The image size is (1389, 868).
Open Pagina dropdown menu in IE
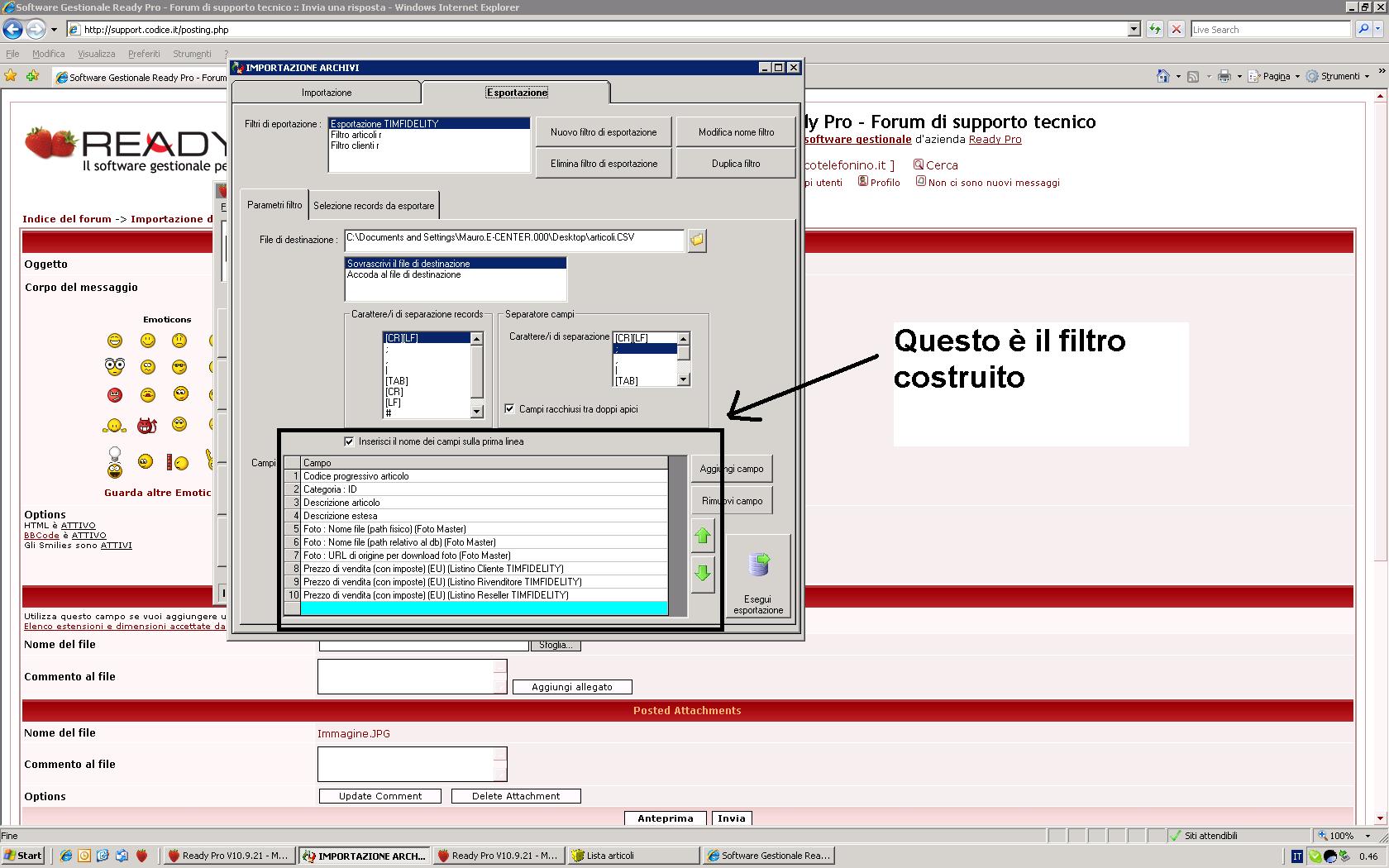point(1274,76)
